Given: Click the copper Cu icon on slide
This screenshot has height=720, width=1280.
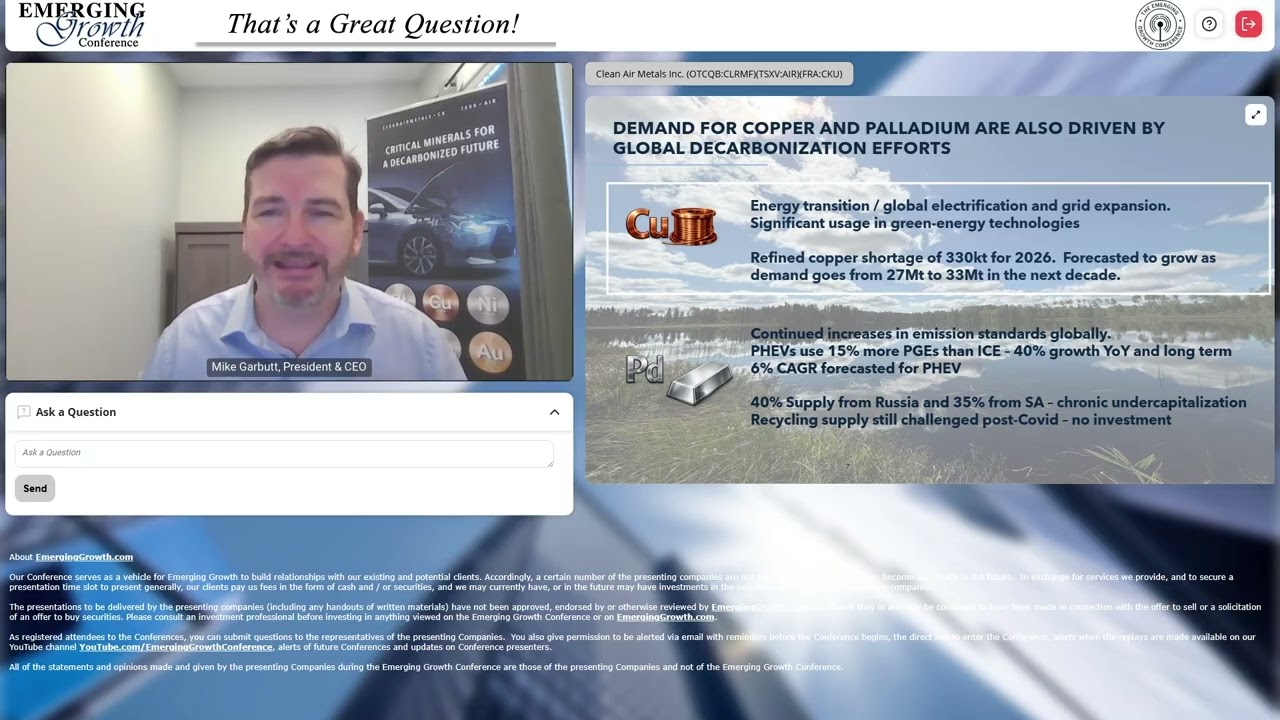Looking at the screenshot, I should pos(671,226).
